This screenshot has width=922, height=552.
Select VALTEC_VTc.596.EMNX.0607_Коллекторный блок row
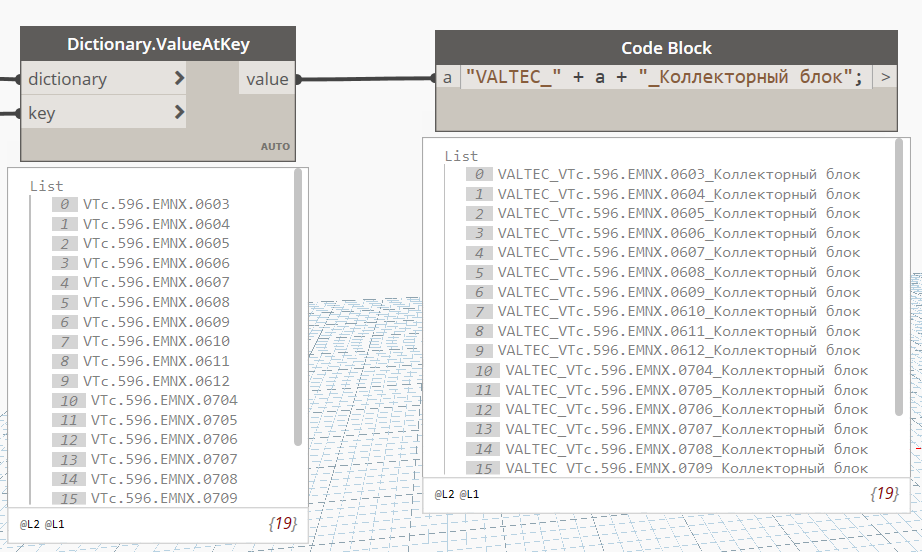[x=679, y=252]
